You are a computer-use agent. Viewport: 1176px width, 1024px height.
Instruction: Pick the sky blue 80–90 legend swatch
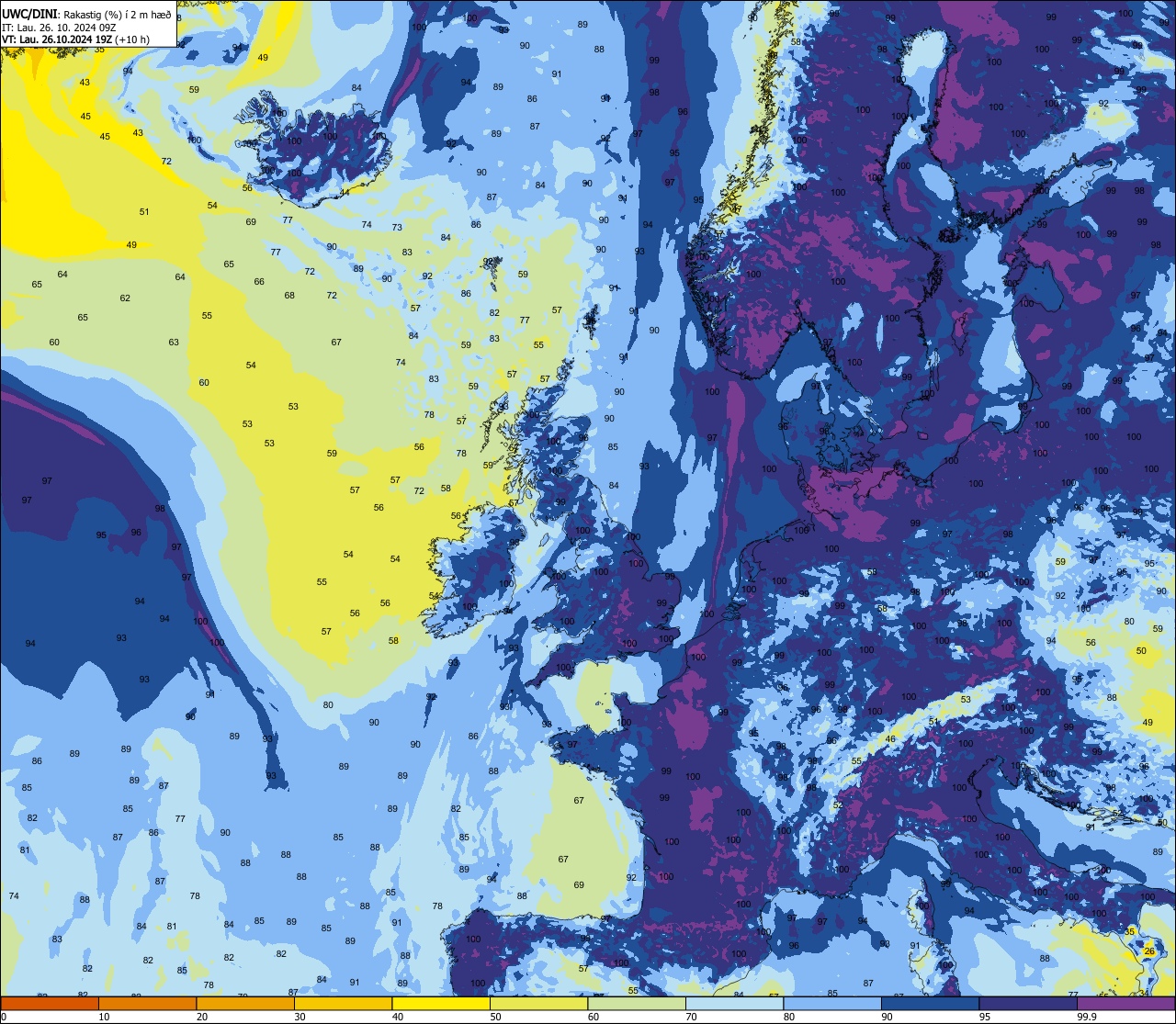pyautogui.click(x=832, y=1003)
